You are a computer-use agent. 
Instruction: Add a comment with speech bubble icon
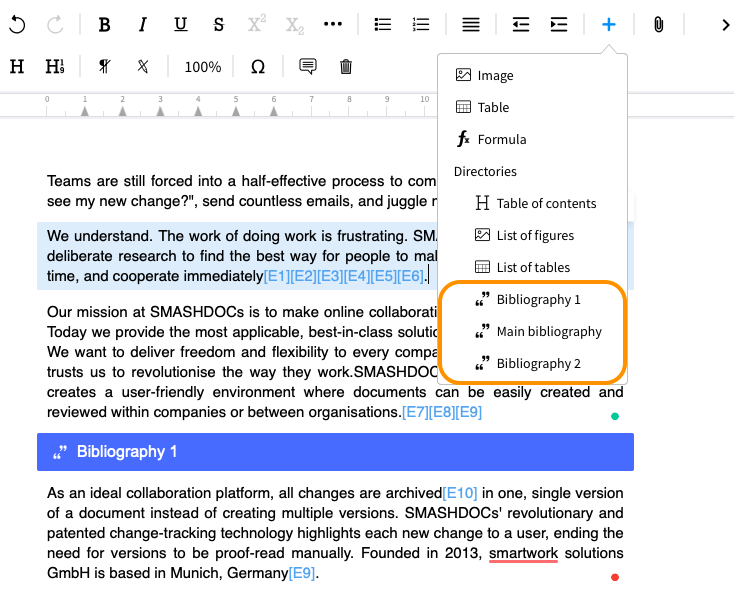(308, 66)
